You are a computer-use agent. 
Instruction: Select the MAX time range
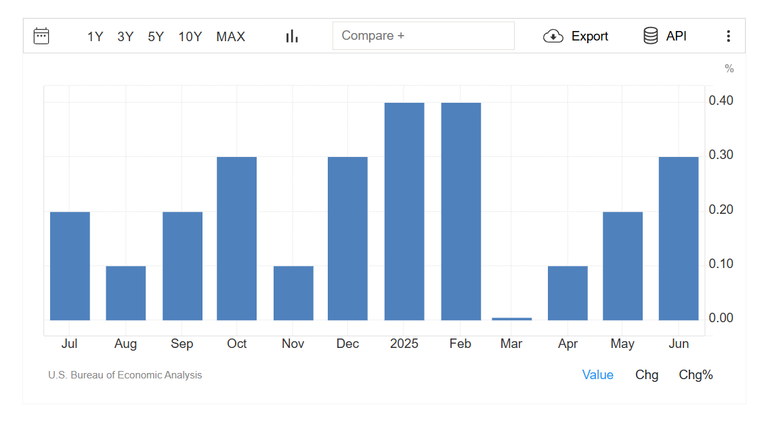click(231, 37)
